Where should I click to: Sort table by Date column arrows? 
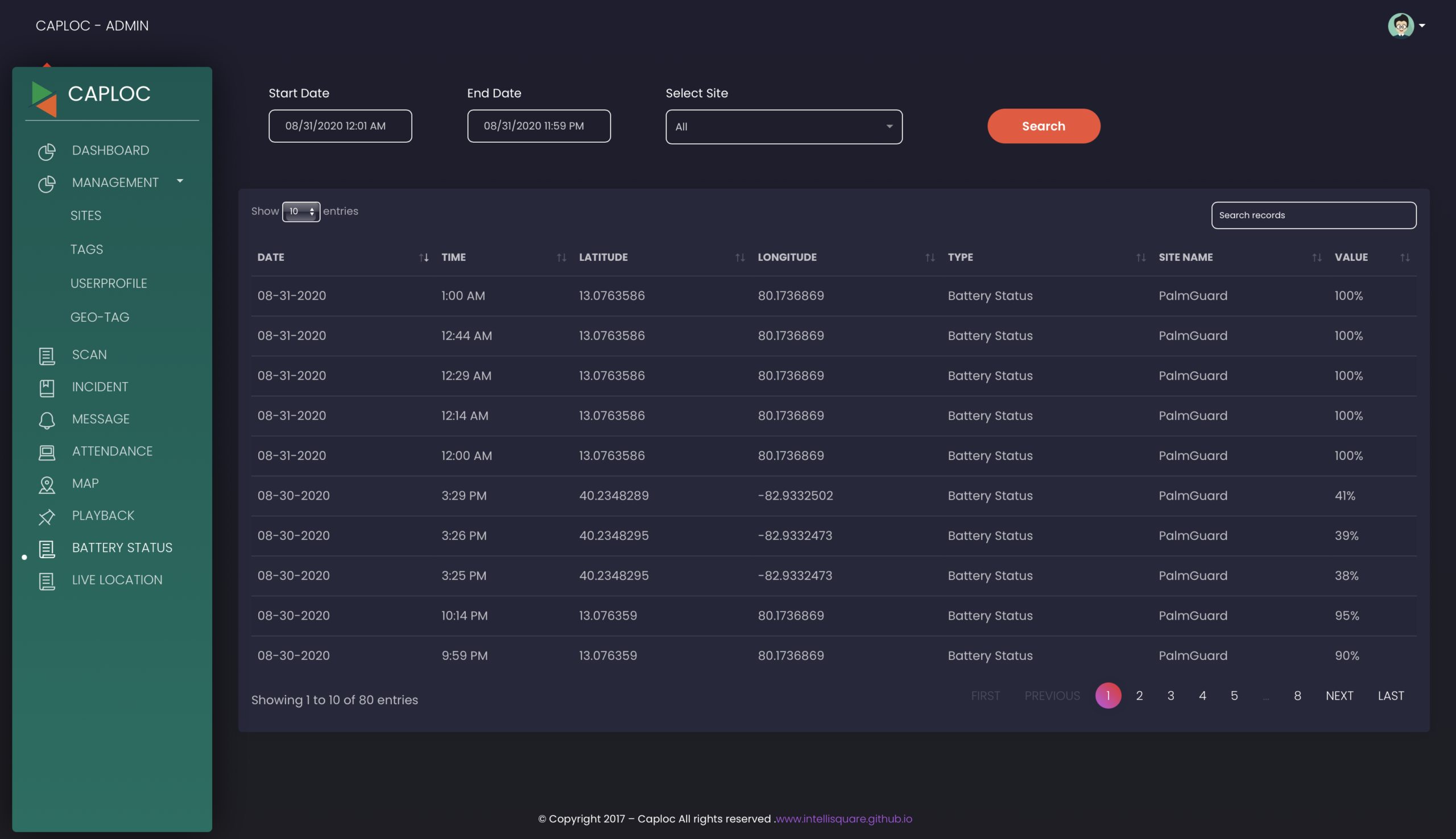click(424, 257)
